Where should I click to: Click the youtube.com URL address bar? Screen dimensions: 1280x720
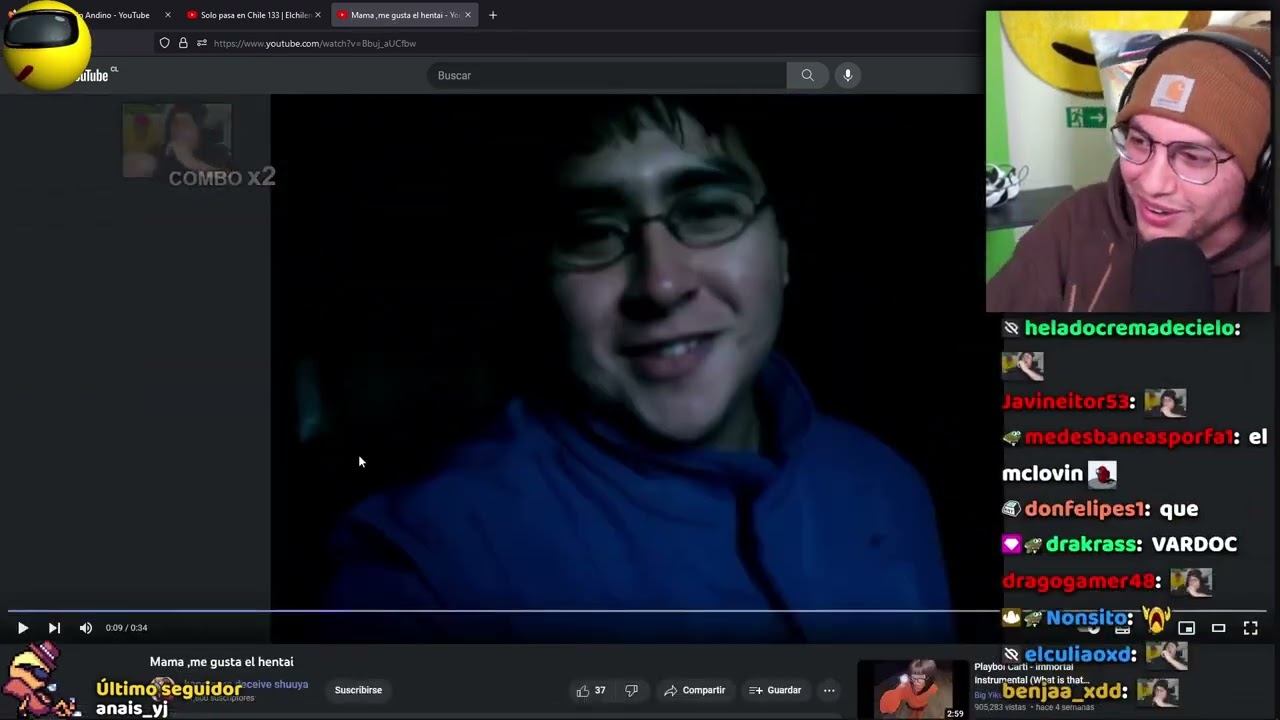point(315,43)
